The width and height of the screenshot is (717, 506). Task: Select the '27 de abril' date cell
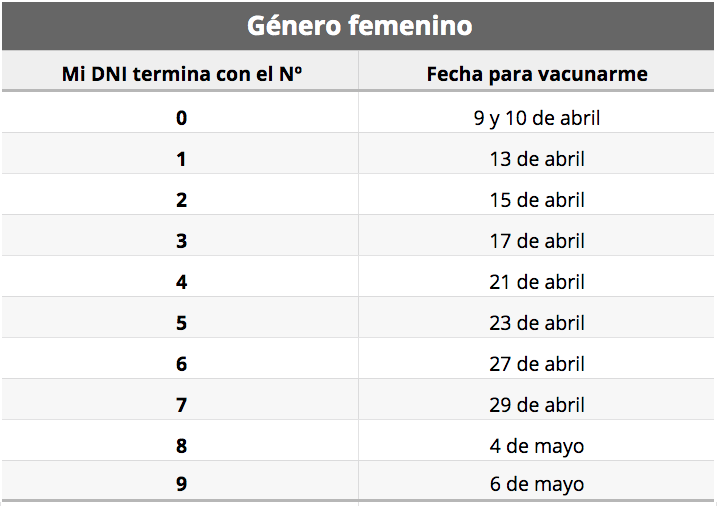[x=537, y=364]
